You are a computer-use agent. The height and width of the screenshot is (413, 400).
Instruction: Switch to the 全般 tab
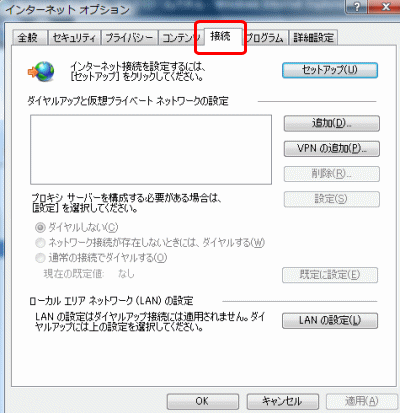28,38
